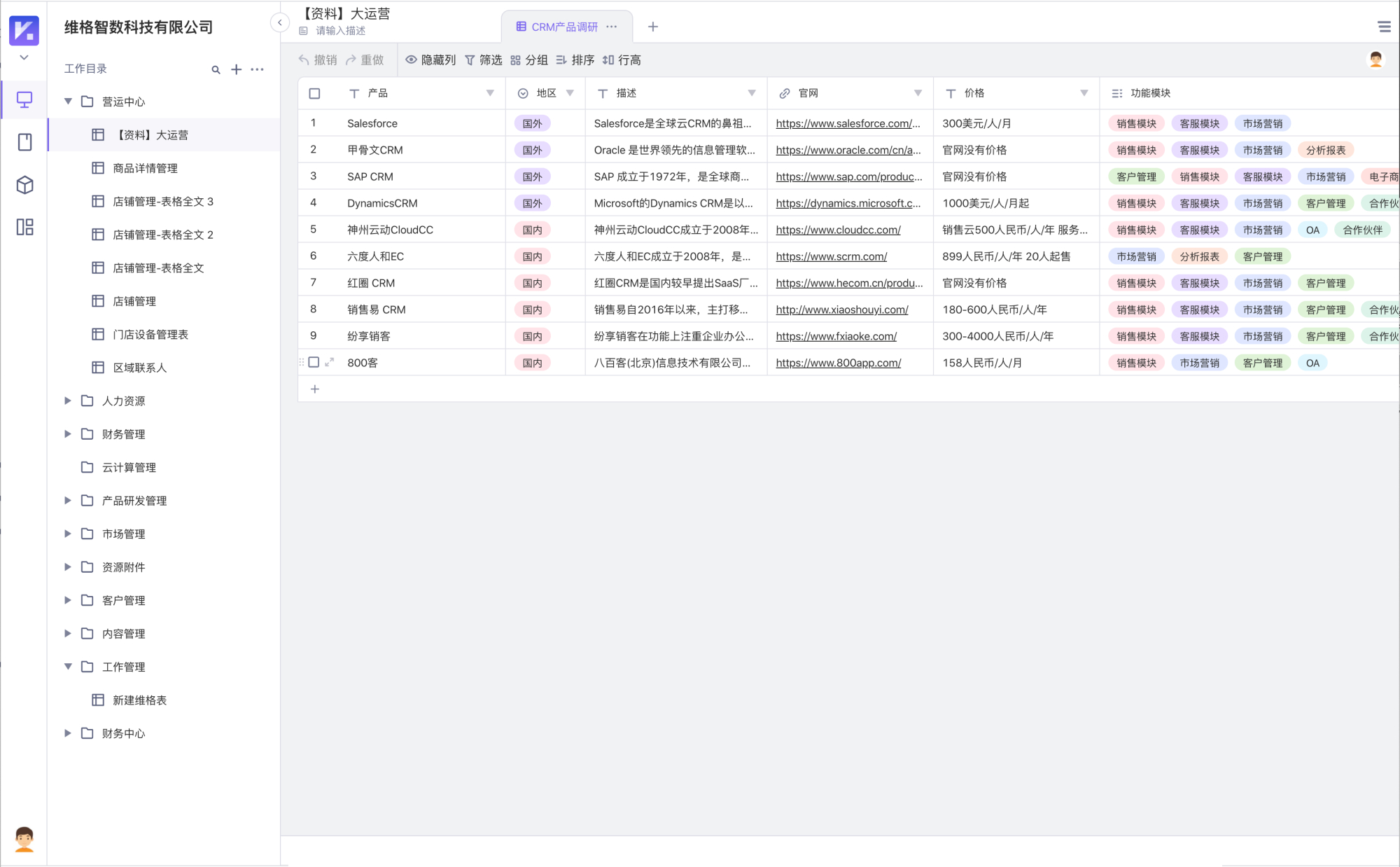Screen dimensions: 1400x867
Task: Open the scrm.com website link
Action: click(831, 256)
